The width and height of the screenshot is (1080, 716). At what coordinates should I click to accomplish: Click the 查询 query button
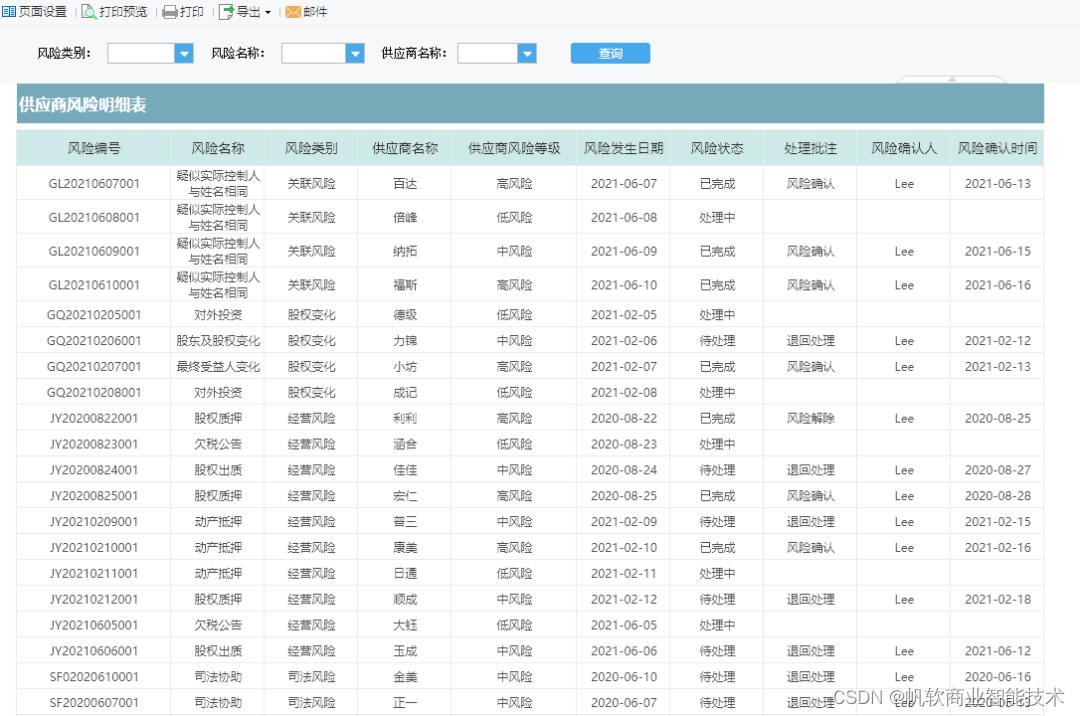pos(610,53)
